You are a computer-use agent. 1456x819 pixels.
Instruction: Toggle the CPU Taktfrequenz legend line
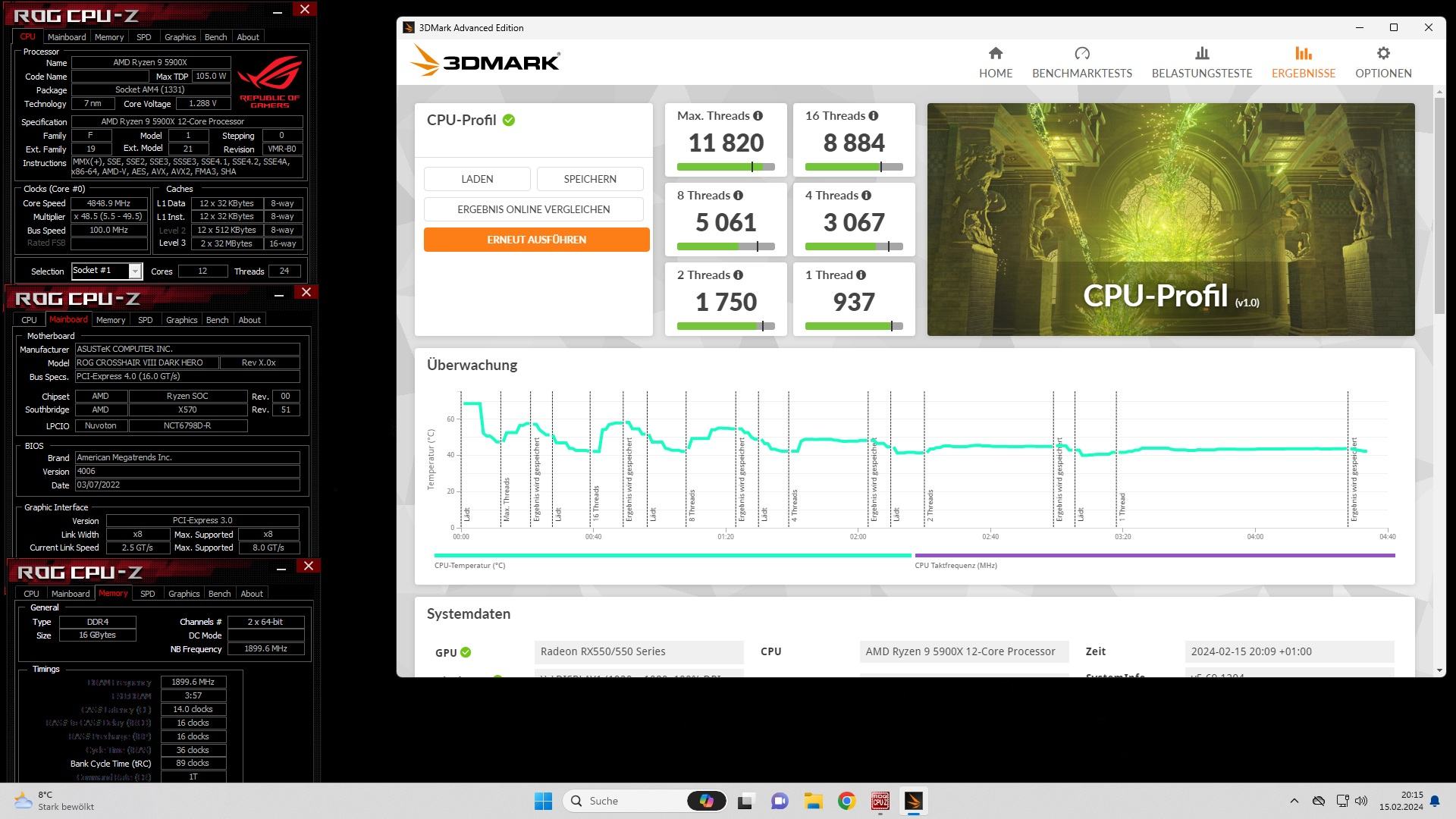pyautogui.click(x=1155, y=556)
